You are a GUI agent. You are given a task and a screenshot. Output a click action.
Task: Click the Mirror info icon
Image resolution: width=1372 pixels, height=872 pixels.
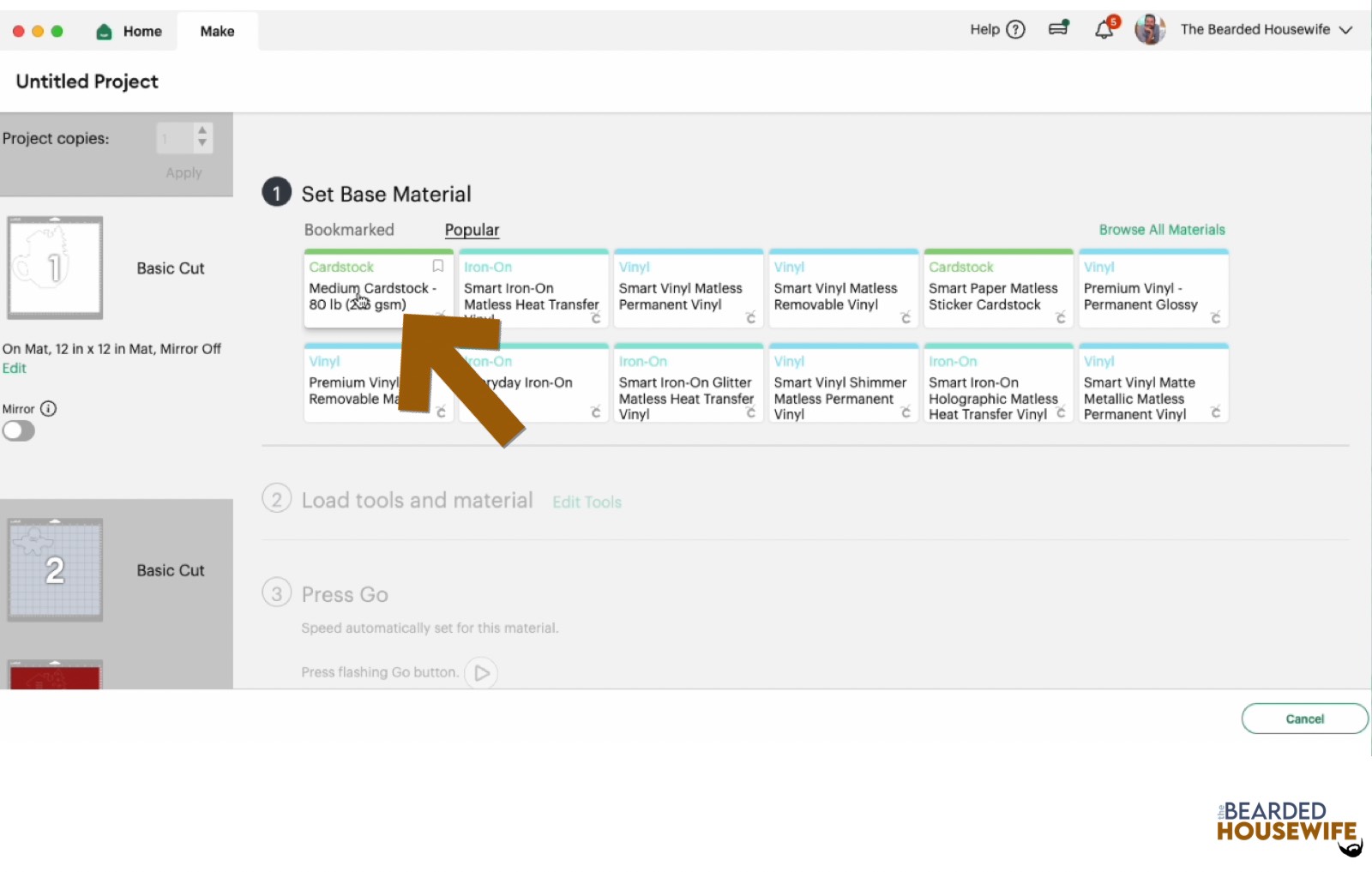(49, 409)
